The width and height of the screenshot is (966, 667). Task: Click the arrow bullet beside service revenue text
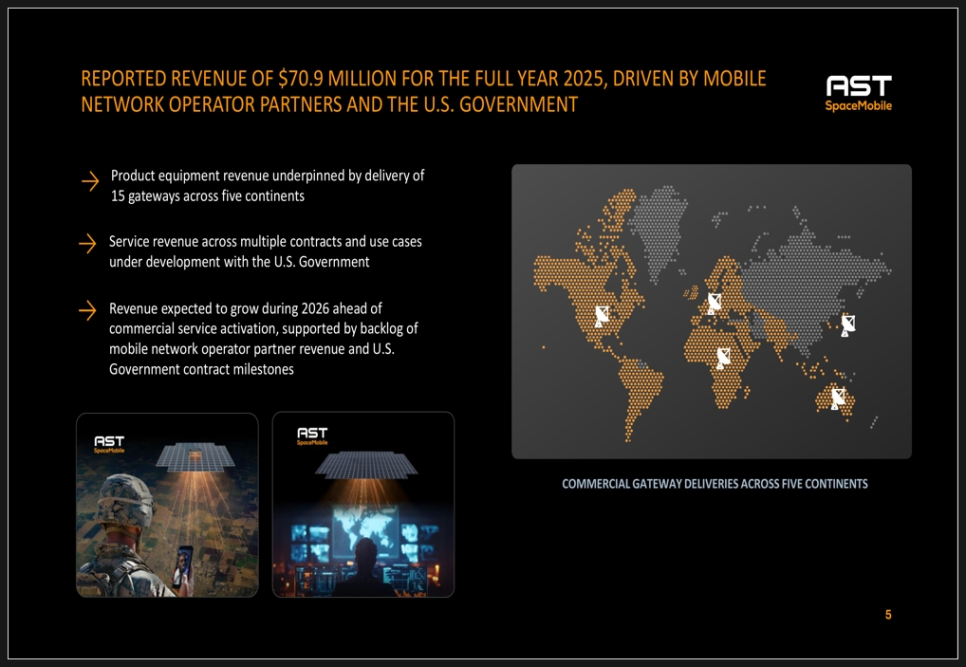pyautogui.click(x=89, y=244)
